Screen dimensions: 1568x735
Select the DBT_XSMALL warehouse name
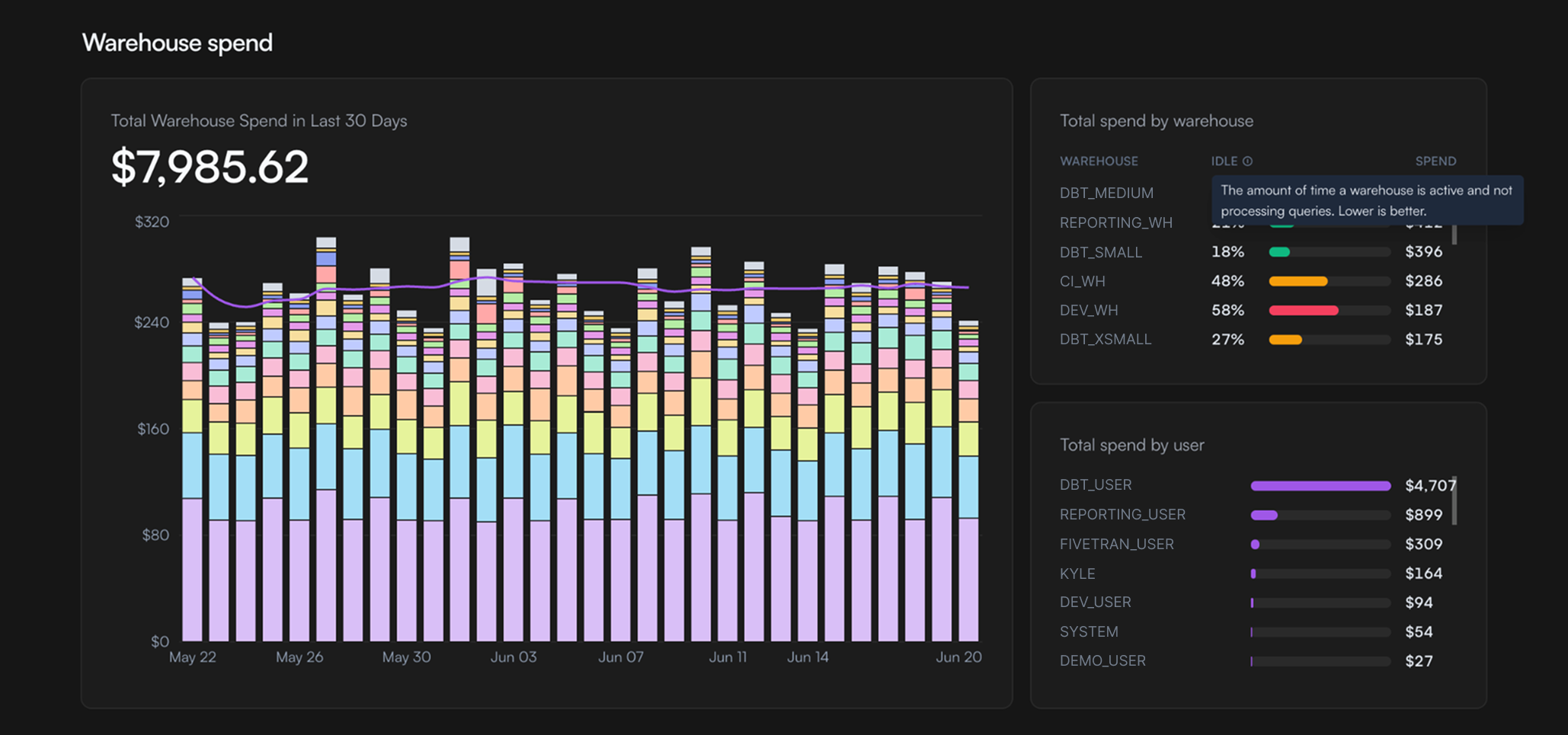[1105, 339]
